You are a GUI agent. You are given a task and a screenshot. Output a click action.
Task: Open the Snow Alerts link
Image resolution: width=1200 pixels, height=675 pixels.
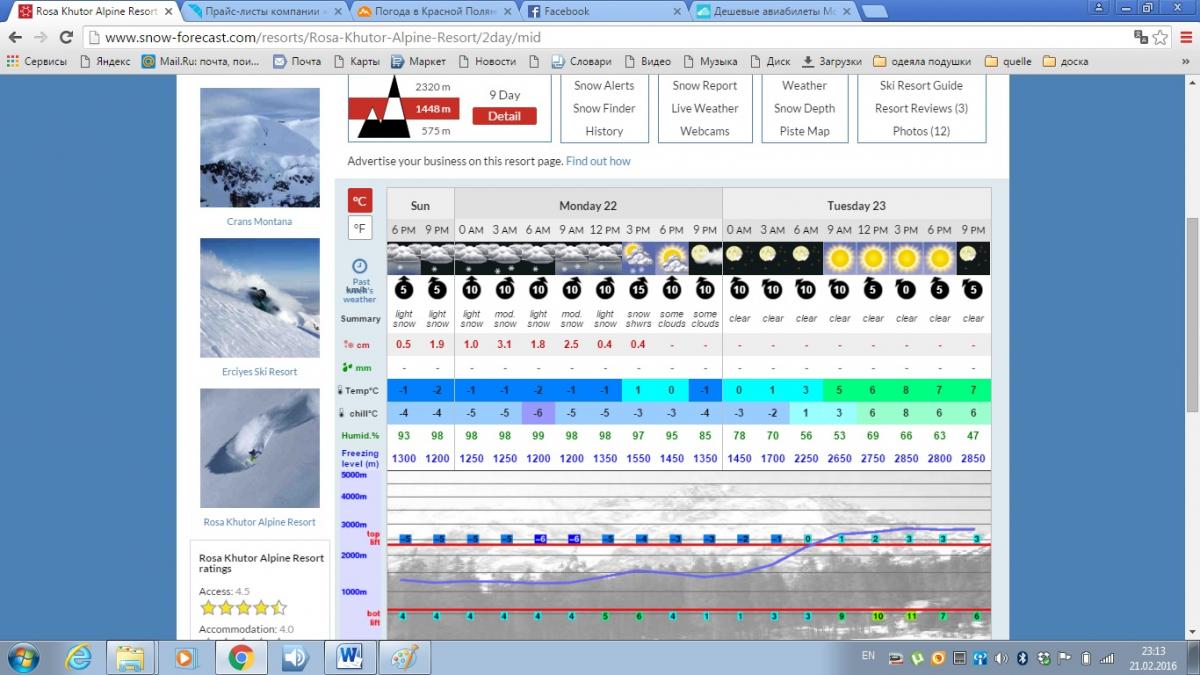pos(604,86)
